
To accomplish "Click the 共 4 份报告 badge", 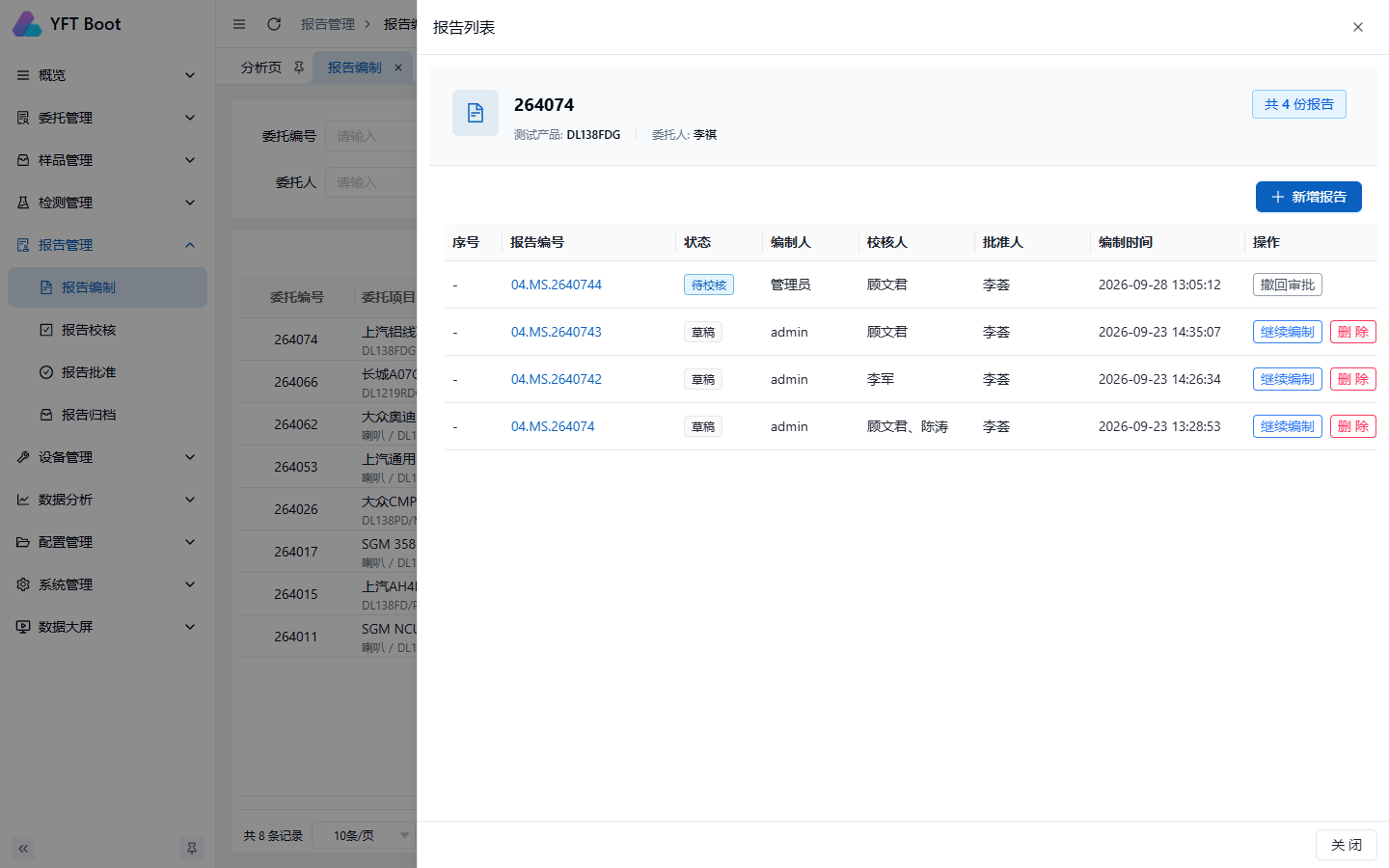I will [x=1299, y=104].
